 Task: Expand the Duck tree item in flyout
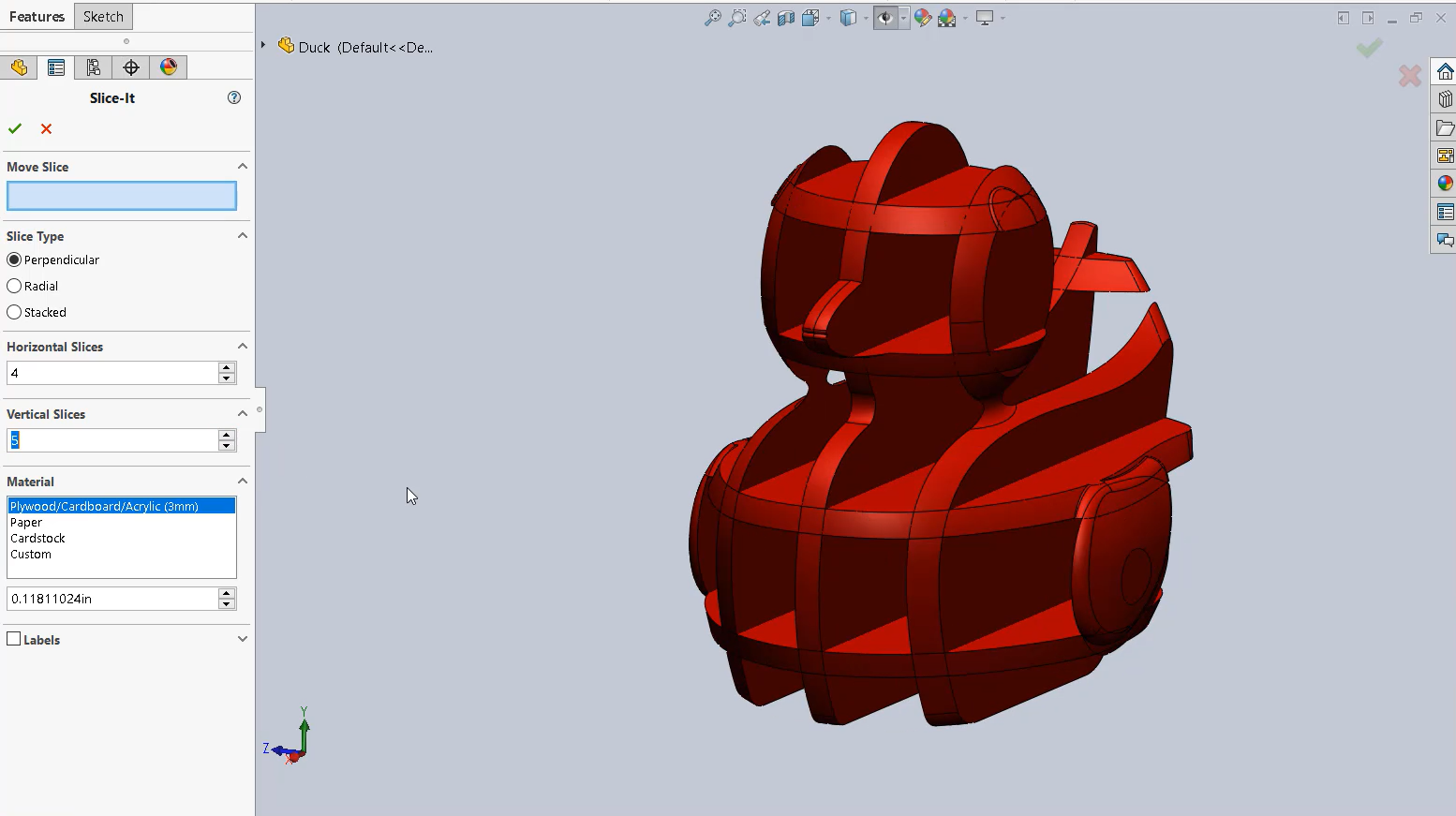(x=263, y=45)
